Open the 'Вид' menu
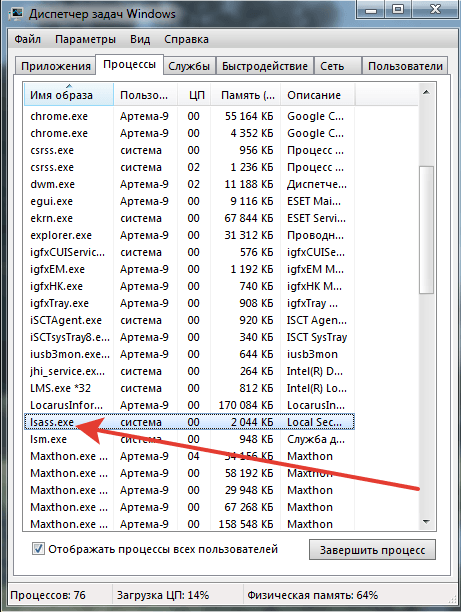The height and width of the screenshot is (612, 461). (x=140, y=39)
